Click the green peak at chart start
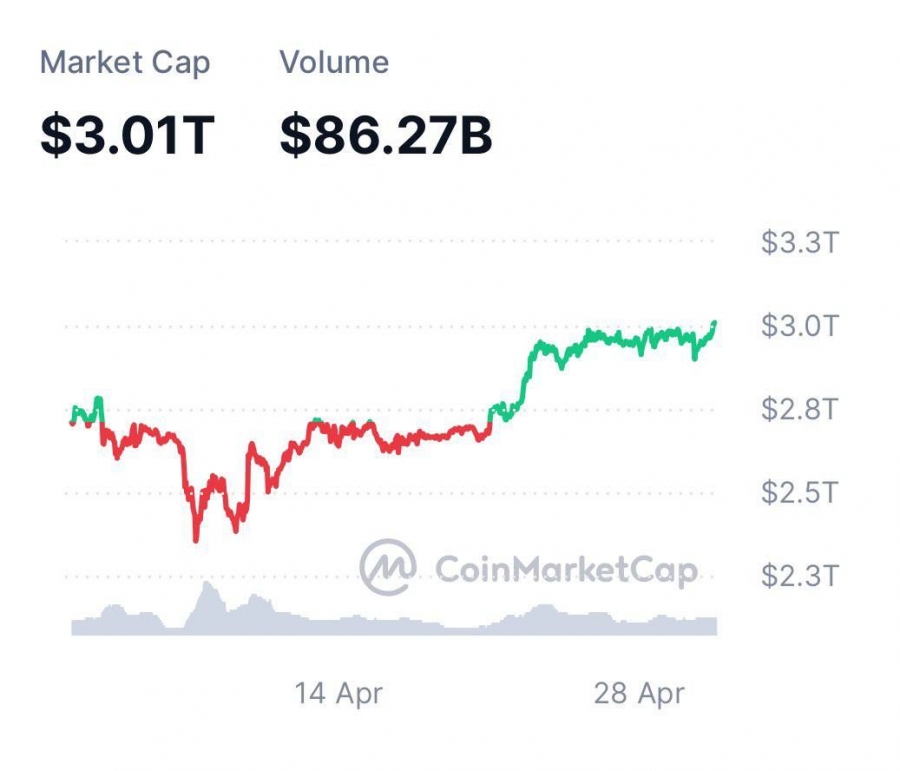 coord(99,398)
